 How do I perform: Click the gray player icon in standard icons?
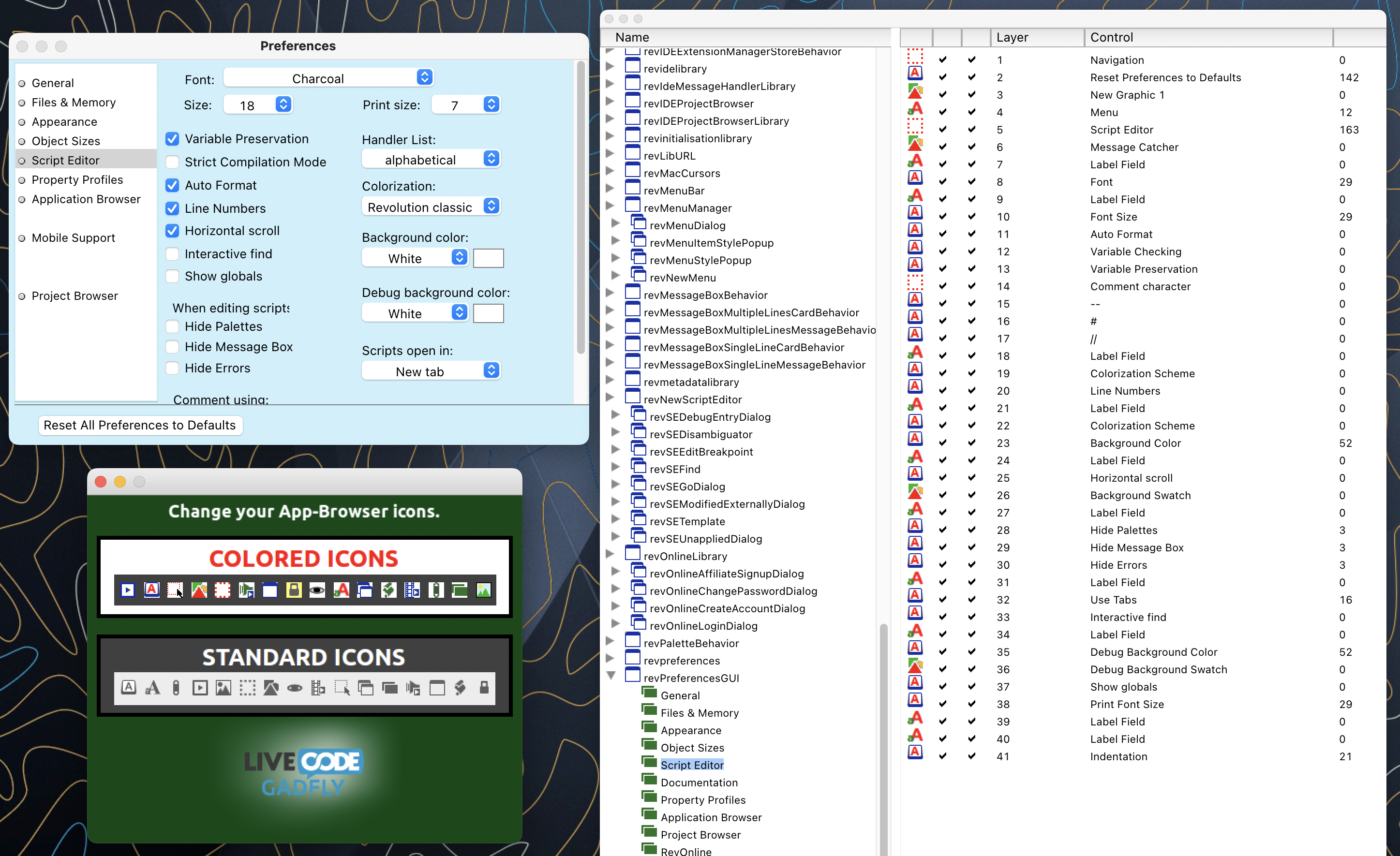pos(200,688)
